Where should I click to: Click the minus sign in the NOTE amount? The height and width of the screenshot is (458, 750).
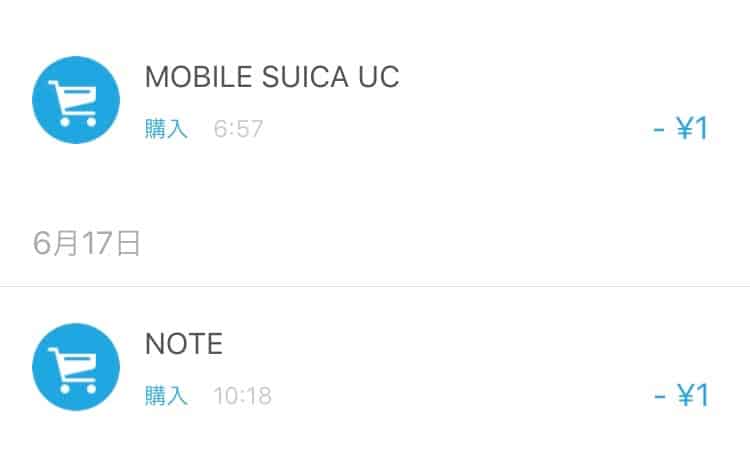(x=659, y=396)
